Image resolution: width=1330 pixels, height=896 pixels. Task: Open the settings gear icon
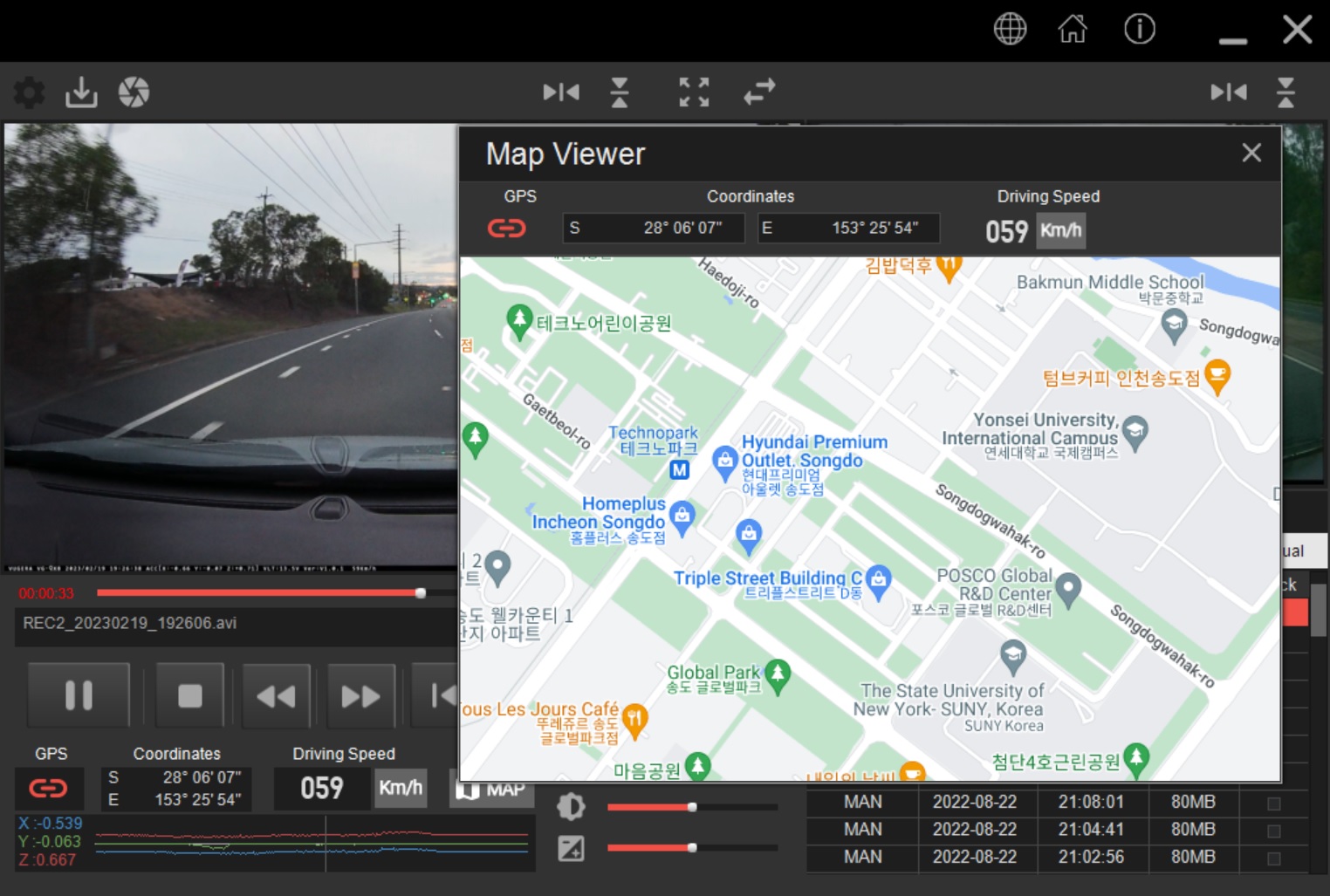point(29,92)
